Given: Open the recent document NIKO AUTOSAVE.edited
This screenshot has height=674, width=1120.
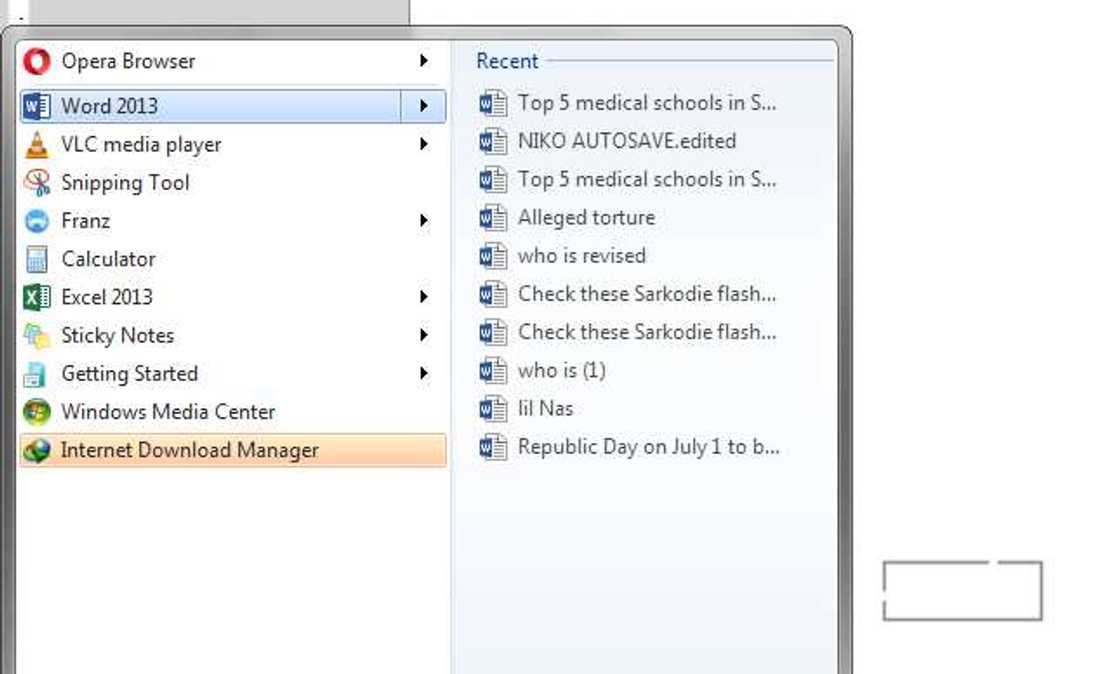Looking at the screenshot, I should [x=626, y=141].
